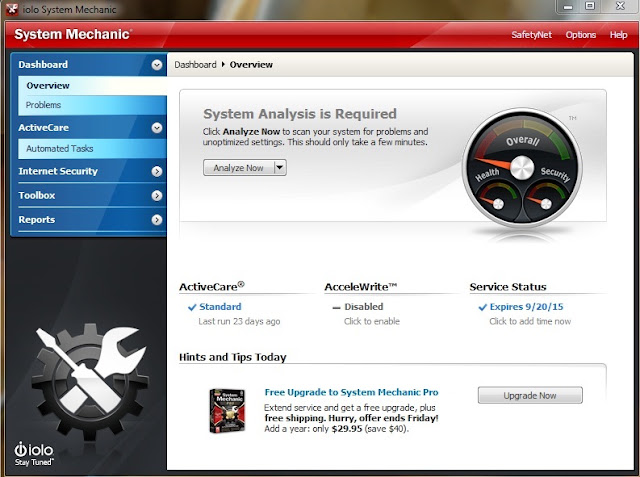Click the Analyze Now button
The height and width of the screenshot is (477, 640).
[239, 168]
